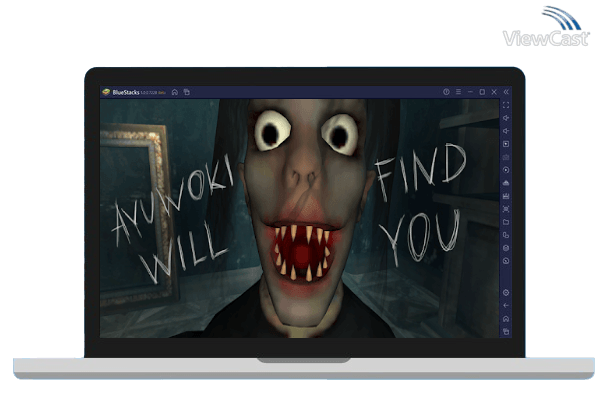Open the BlueStacks help icon
This screenshot has width=602, height=414.
click(446, 92)
